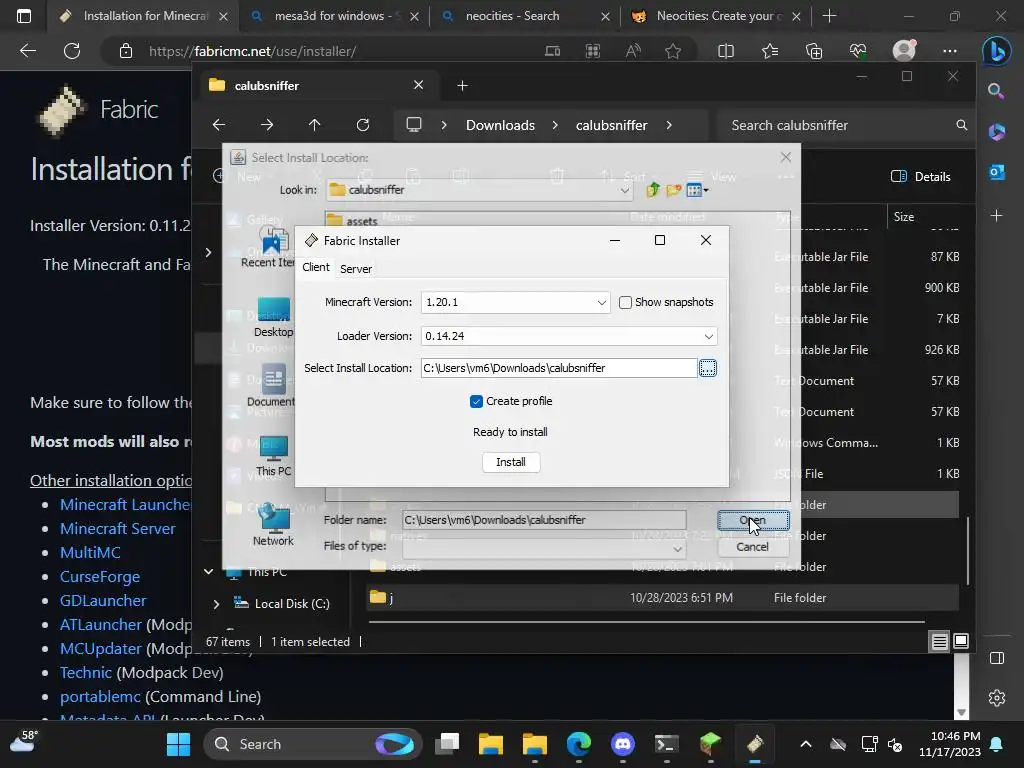
Task: Click Cancel in the Select Install Location dialog
Action: tap(753, 547)
